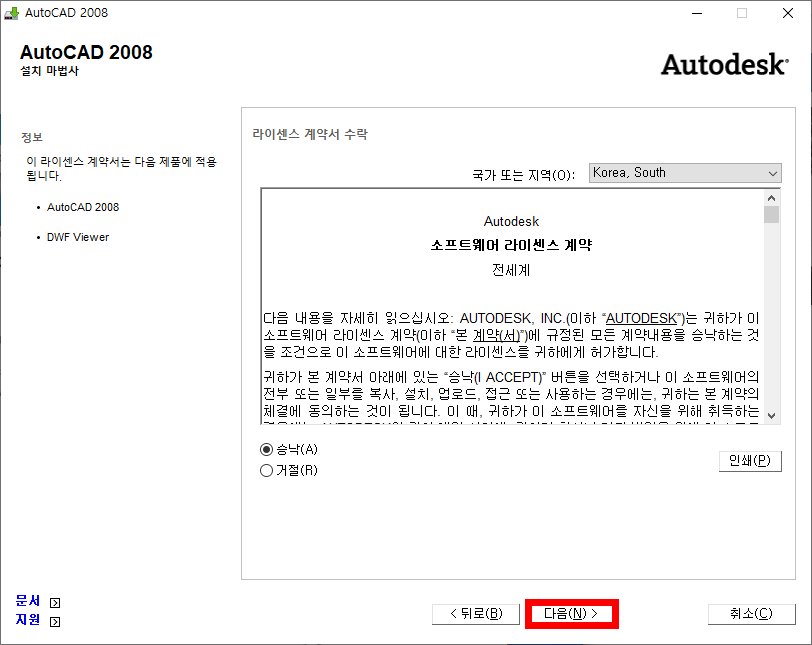Click the 소프트웨어 라이센스 계약 heading

click(511, 245)
